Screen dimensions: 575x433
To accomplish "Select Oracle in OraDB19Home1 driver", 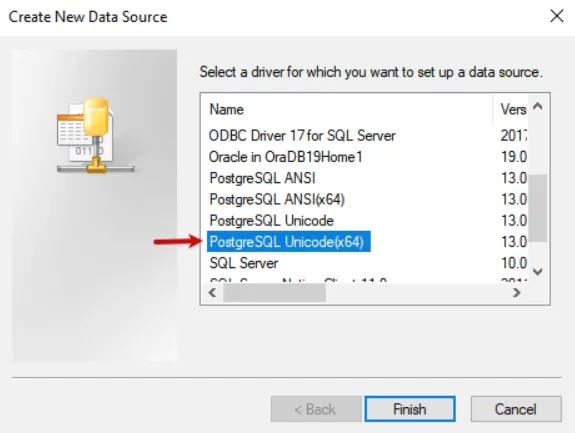I will 286,157.
